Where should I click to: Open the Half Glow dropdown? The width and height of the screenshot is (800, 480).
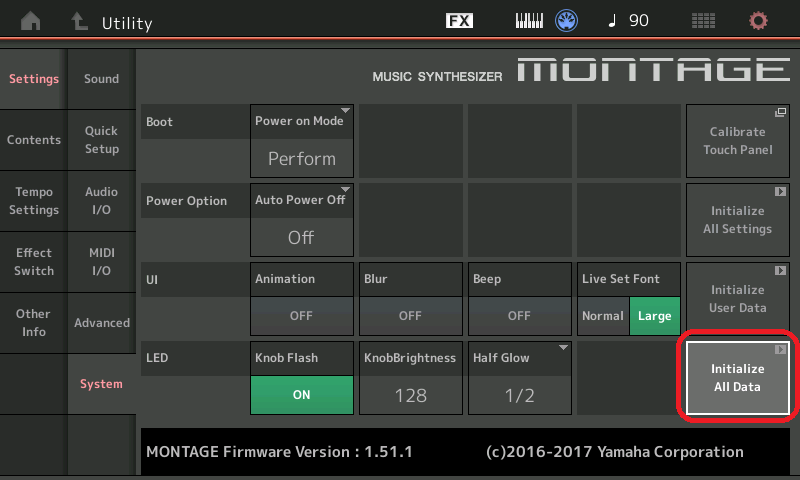point(518,376)
